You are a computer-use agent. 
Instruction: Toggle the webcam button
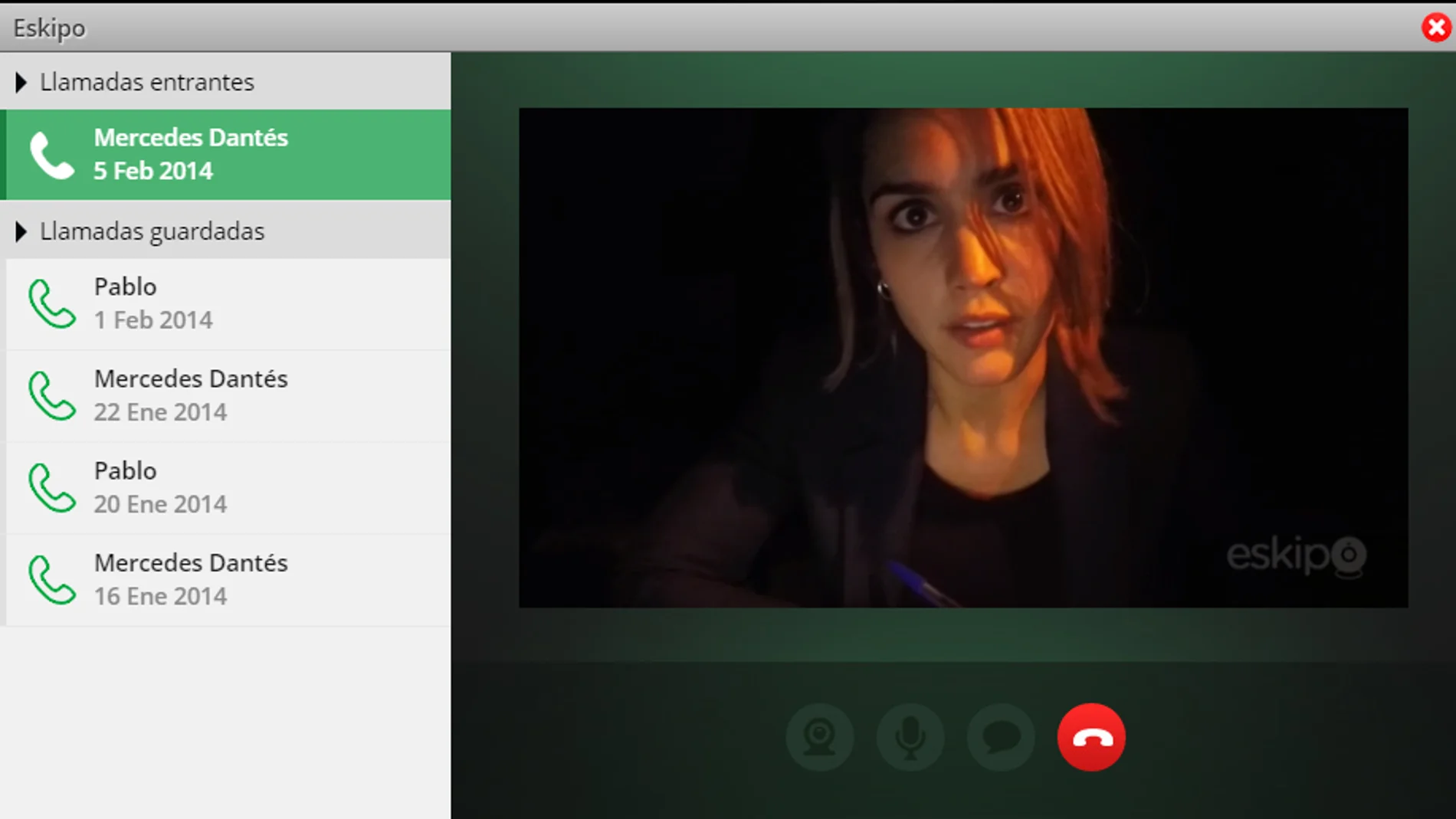[x=819, y=737]
